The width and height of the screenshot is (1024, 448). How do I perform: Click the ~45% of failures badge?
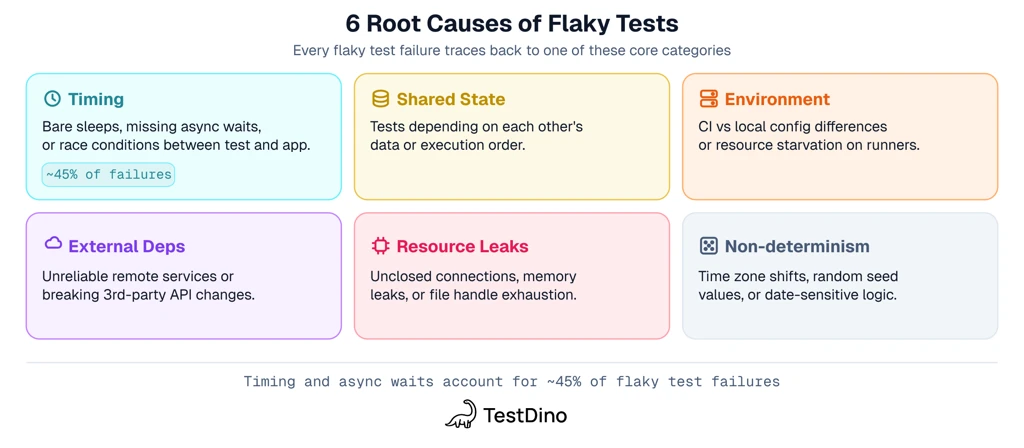pyautogui.click(x=109, y=174)
